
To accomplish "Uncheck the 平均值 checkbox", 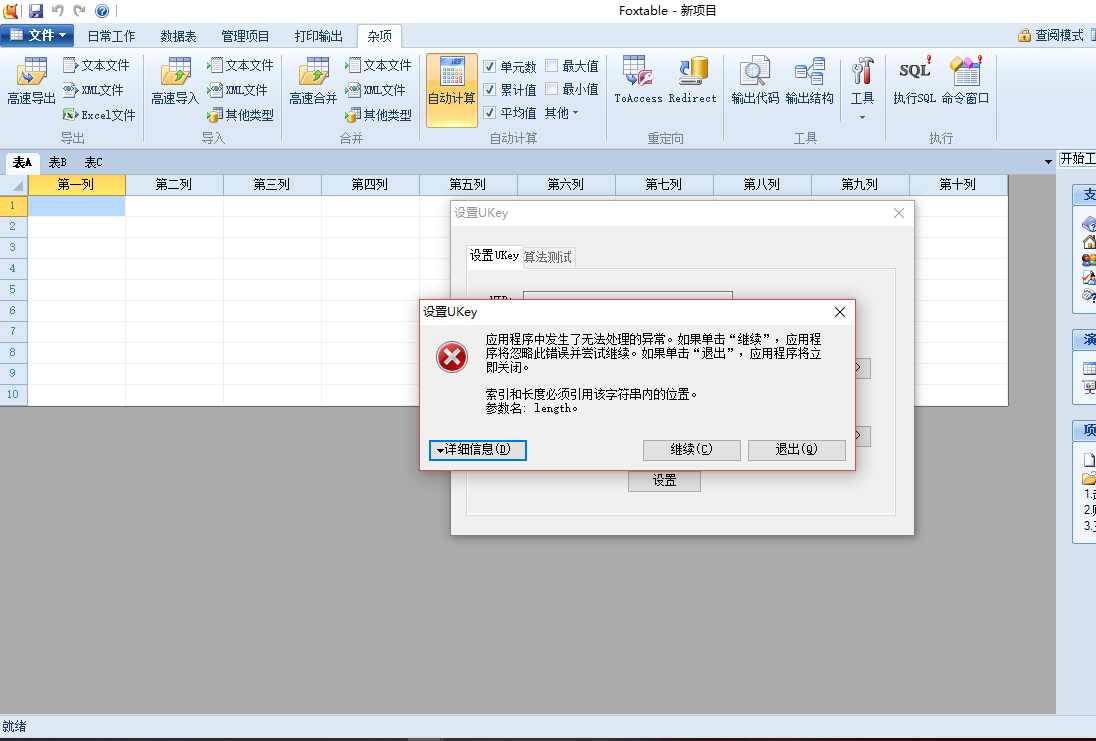I will click(x=489, y=113).
